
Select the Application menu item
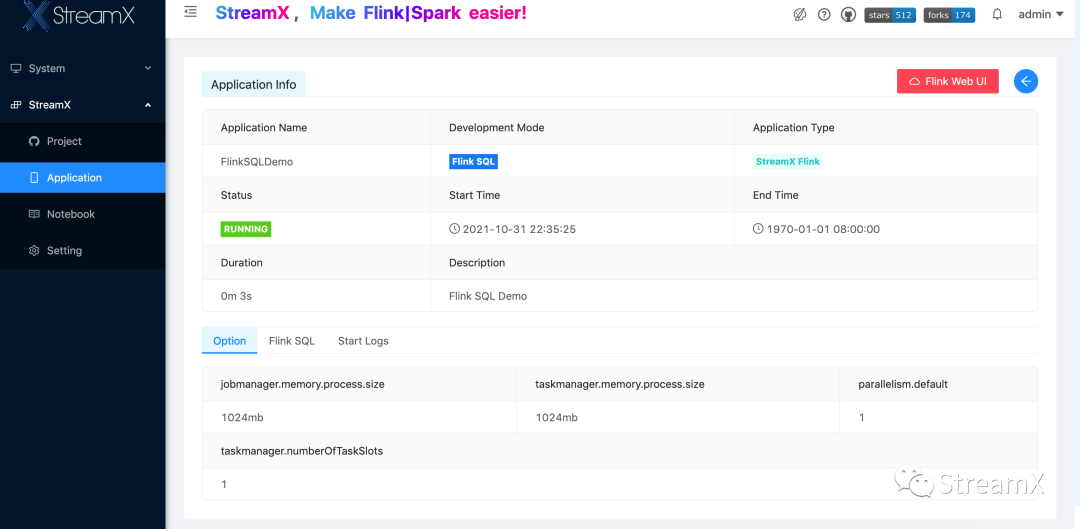click(x=83, y=178)
